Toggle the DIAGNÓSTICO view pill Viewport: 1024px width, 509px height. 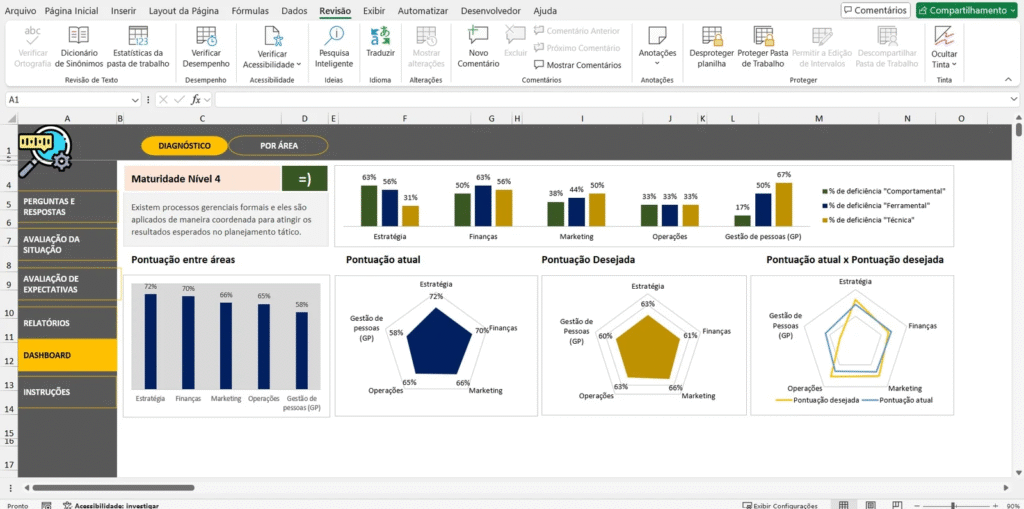pyautogui.click(x=184, y=145)
